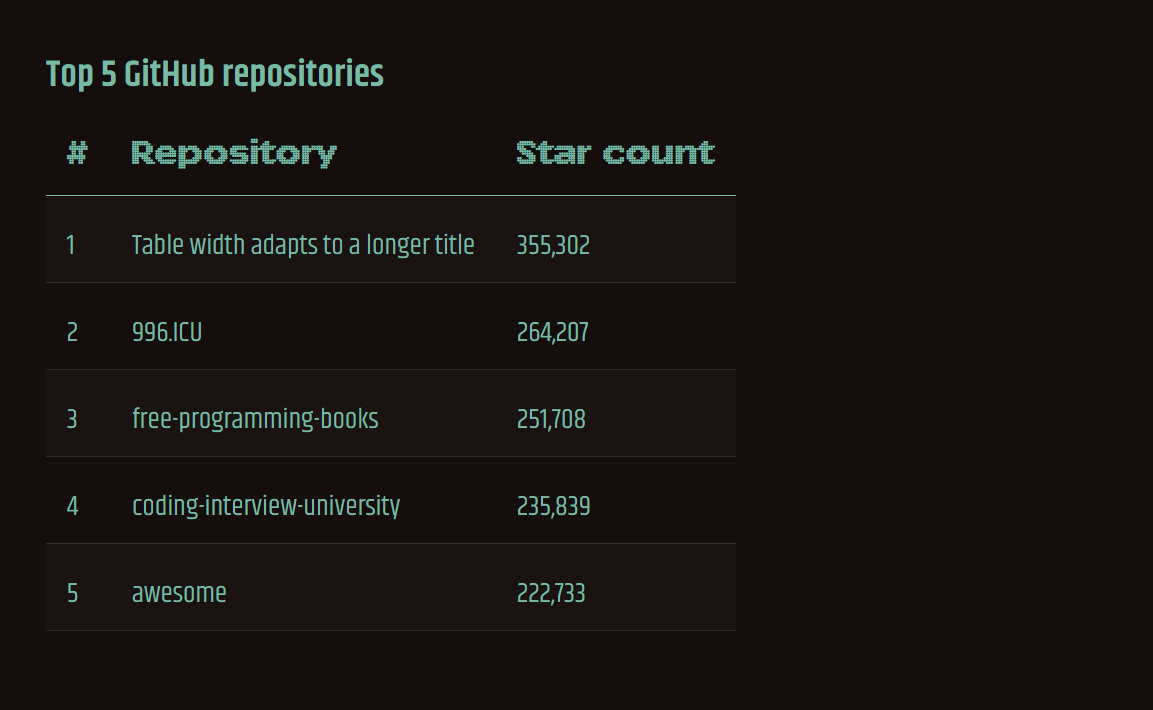Click the 355,302 star count
Viewport: 1153px width, 710px height.
point(553,245)
